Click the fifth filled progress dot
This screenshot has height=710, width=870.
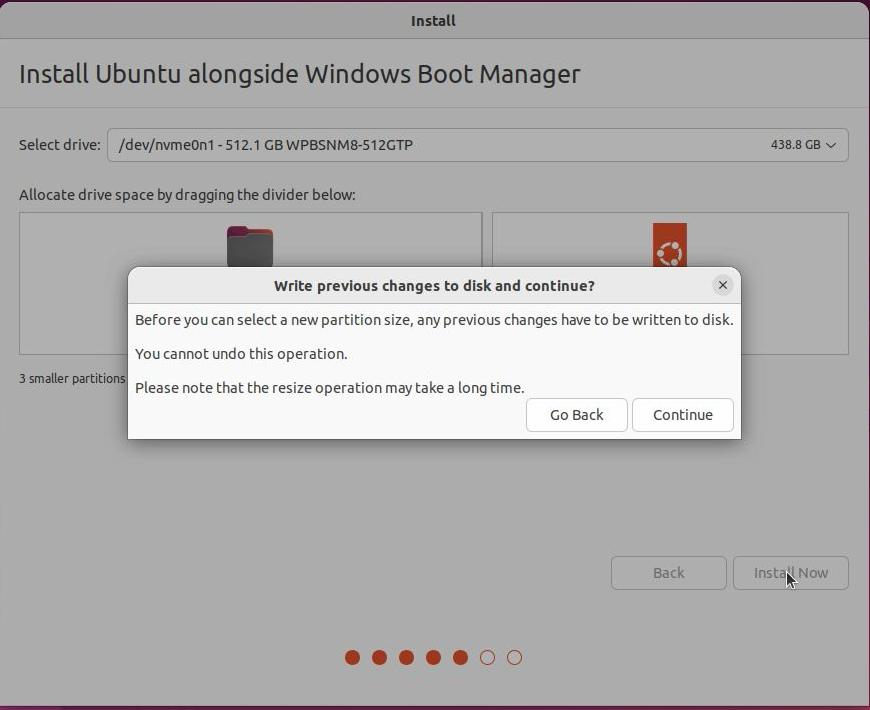[x=460, y=657]
